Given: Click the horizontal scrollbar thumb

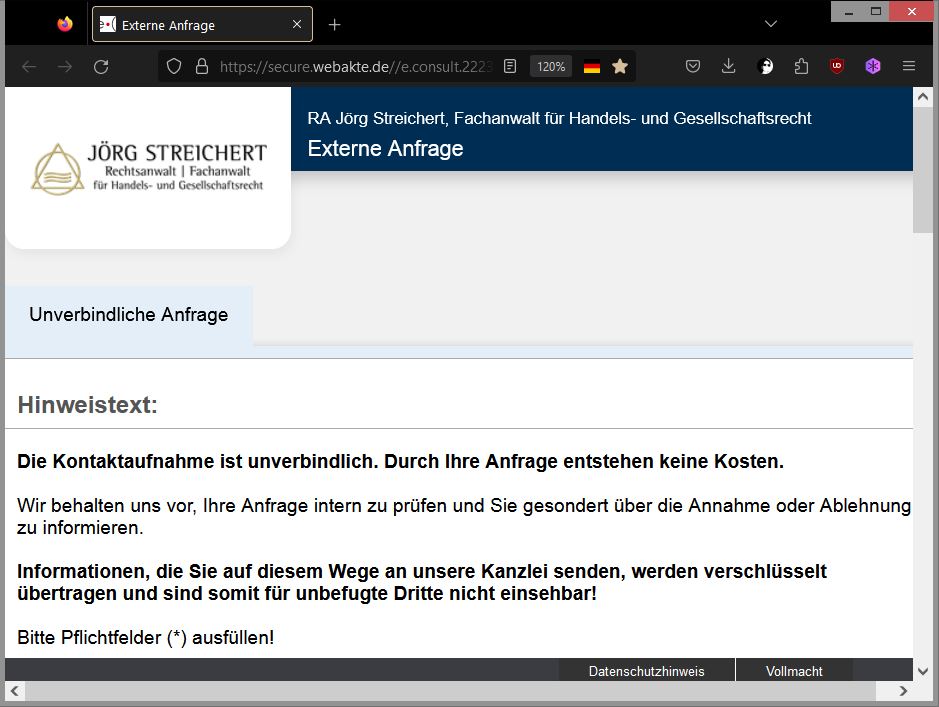Looking at the screenshot, I should pos(450,691).
